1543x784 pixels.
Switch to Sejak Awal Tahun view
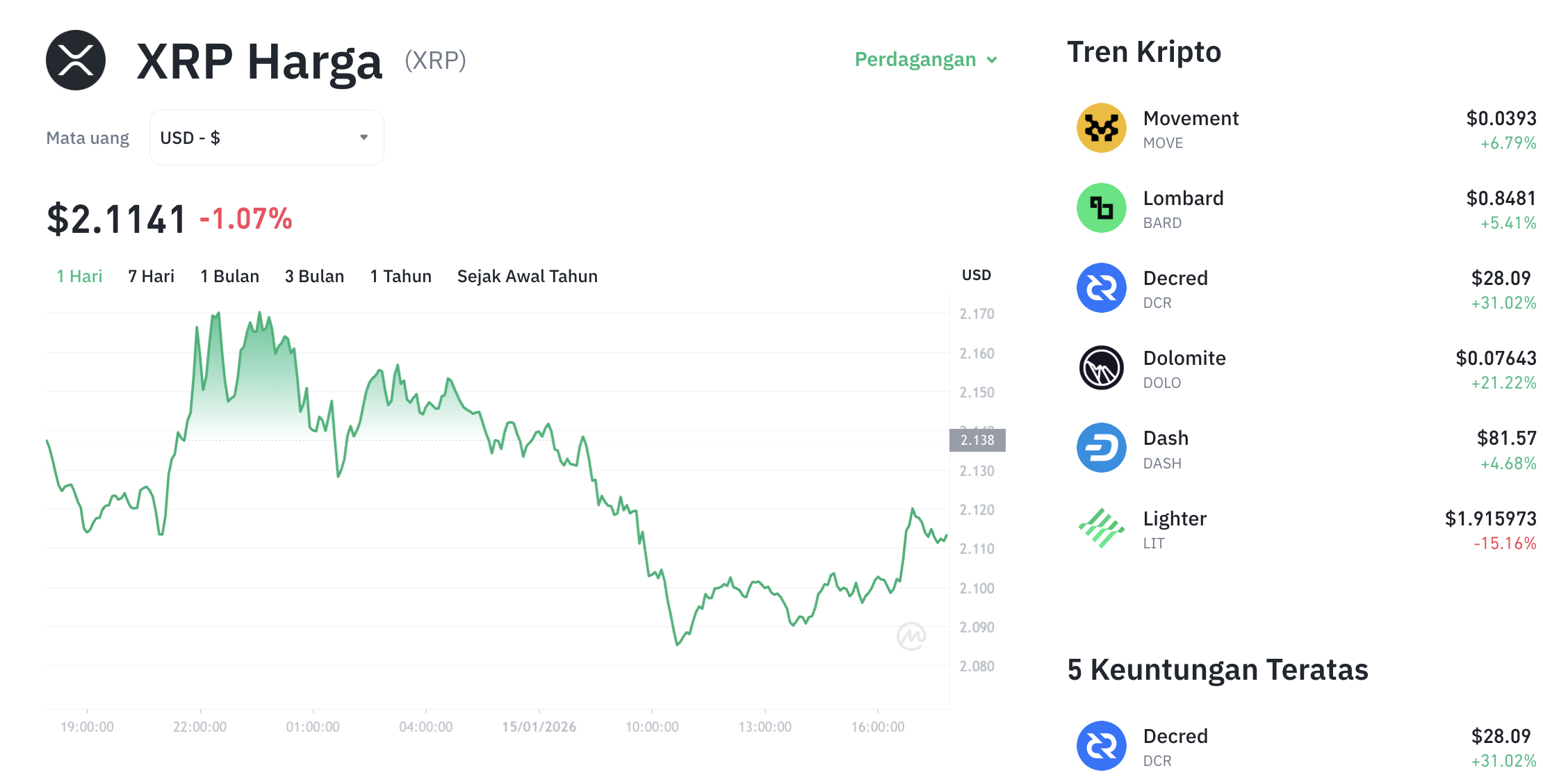tap(527, 276)
